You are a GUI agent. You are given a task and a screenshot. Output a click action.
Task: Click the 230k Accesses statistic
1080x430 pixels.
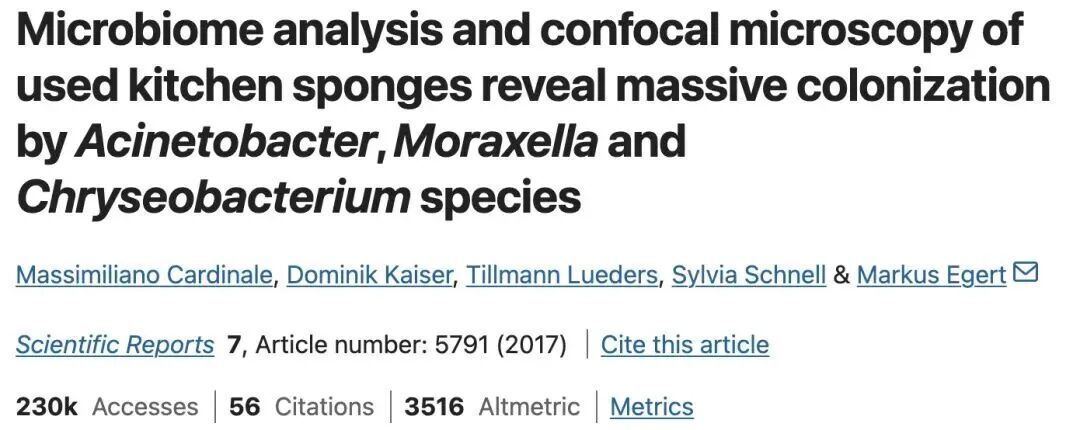[107, 407]
